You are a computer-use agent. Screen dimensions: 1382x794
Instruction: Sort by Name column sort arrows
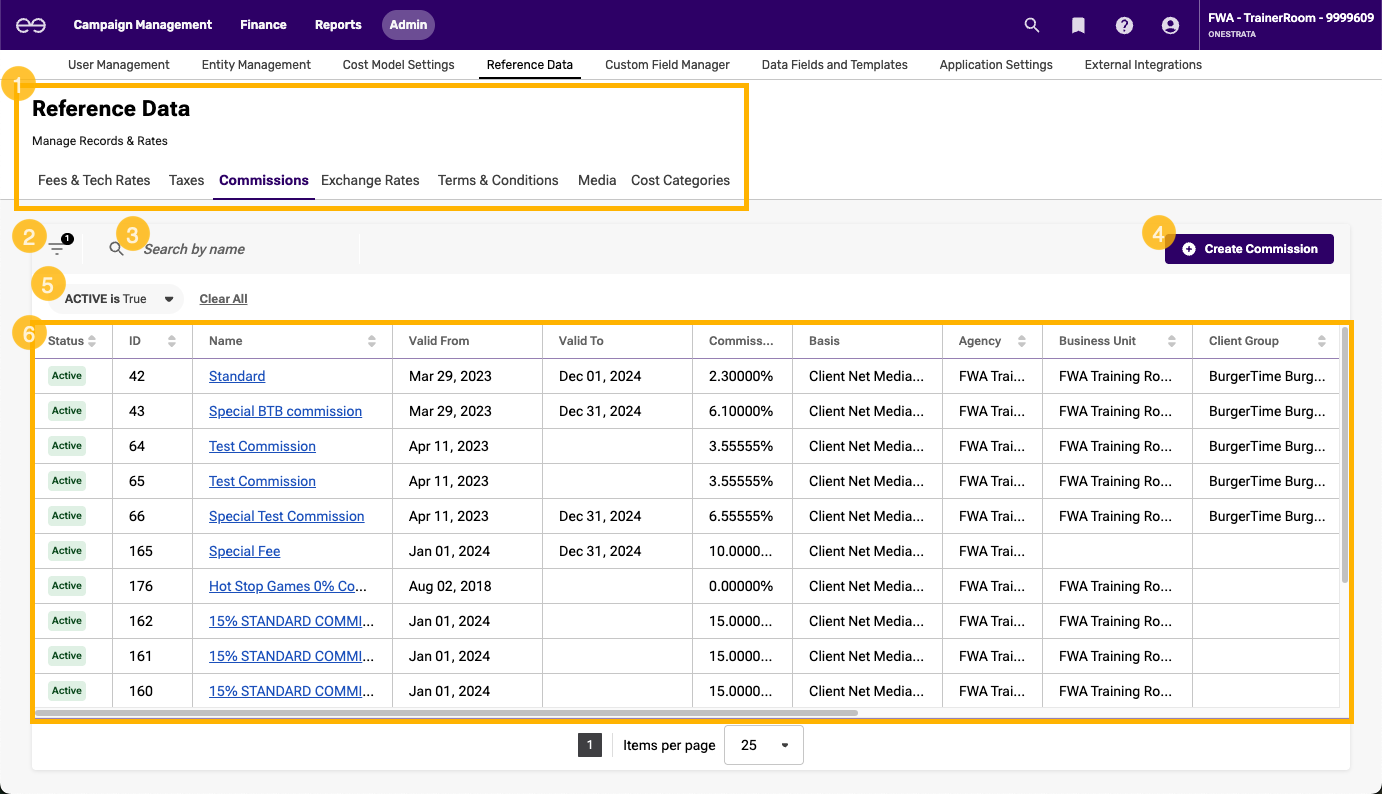pos(372,341)
